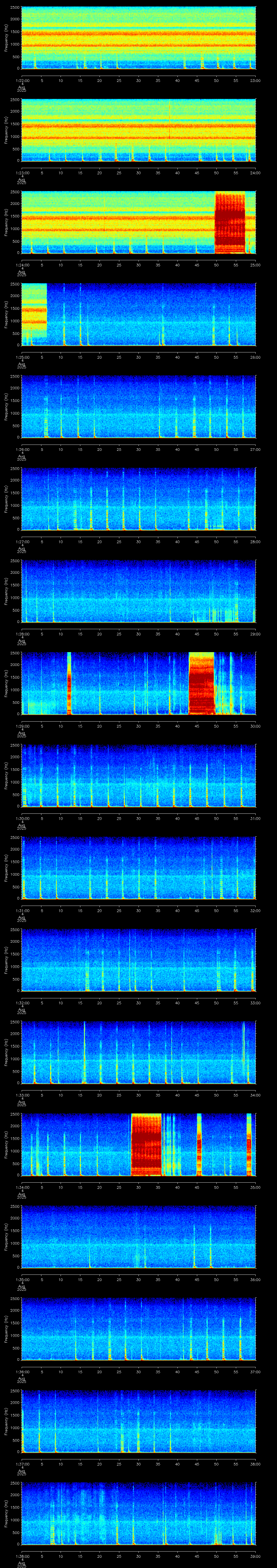Viewport: 277px width, 1568px height.
Task: Click the red broadband burst in the 1:24:00 spectrogram
Action: [229, 223]
